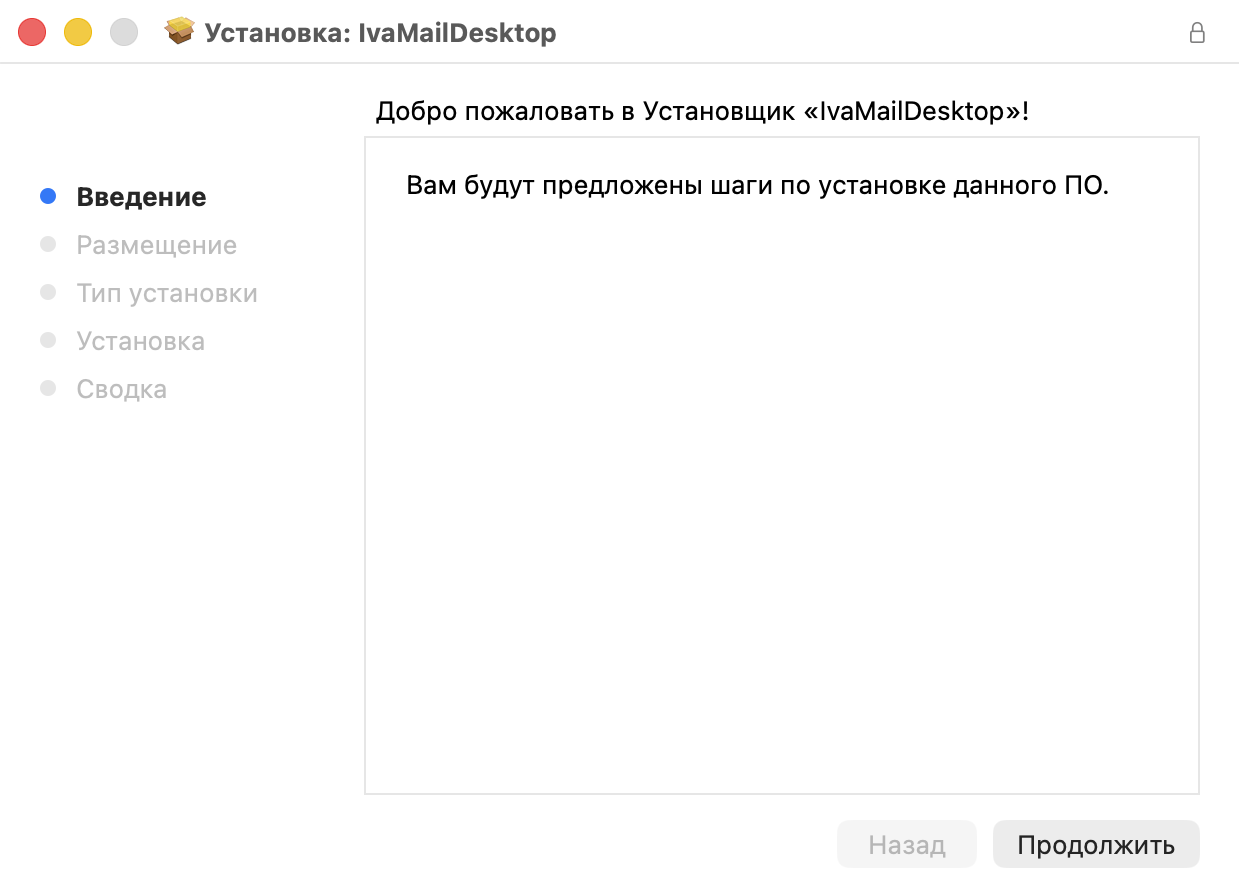Viewport: 1239px width, 896px height.
Task: Select the Введение step in the sidebar
Action: coord(140,196)
